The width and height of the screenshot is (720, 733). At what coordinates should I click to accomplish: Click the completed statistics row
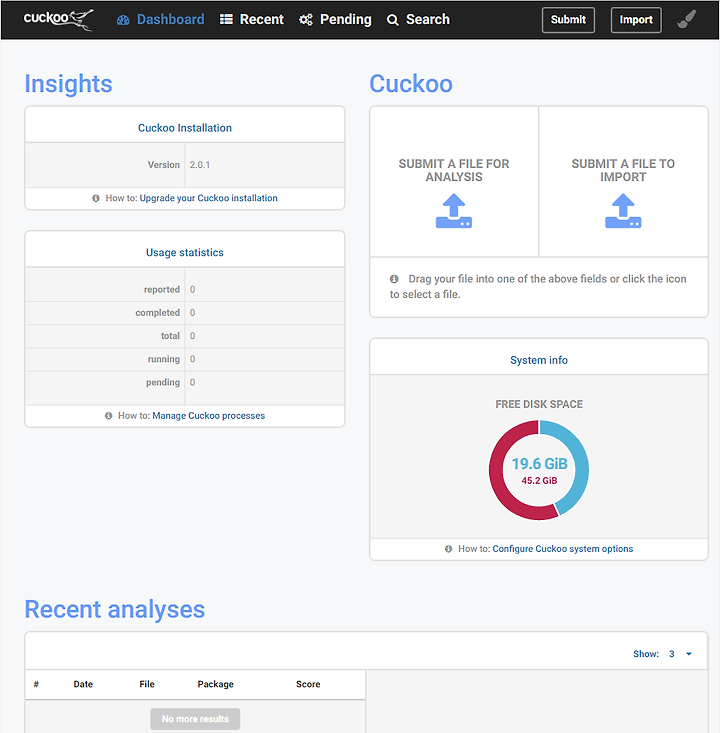(185, 313)
